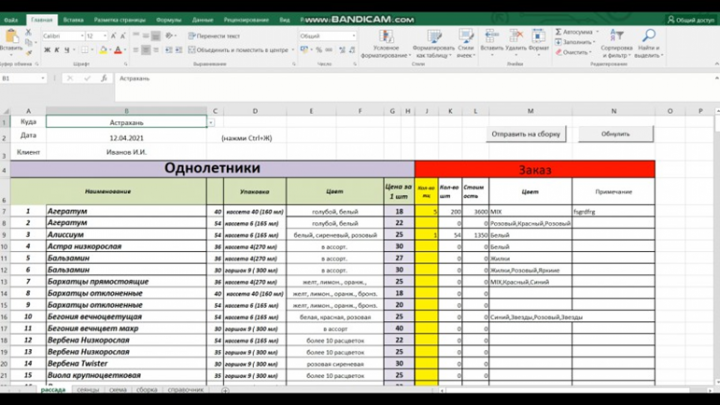Open the Calibri font name dropdown
This screenshot has width=720, height=405.
tap(82, 36)
